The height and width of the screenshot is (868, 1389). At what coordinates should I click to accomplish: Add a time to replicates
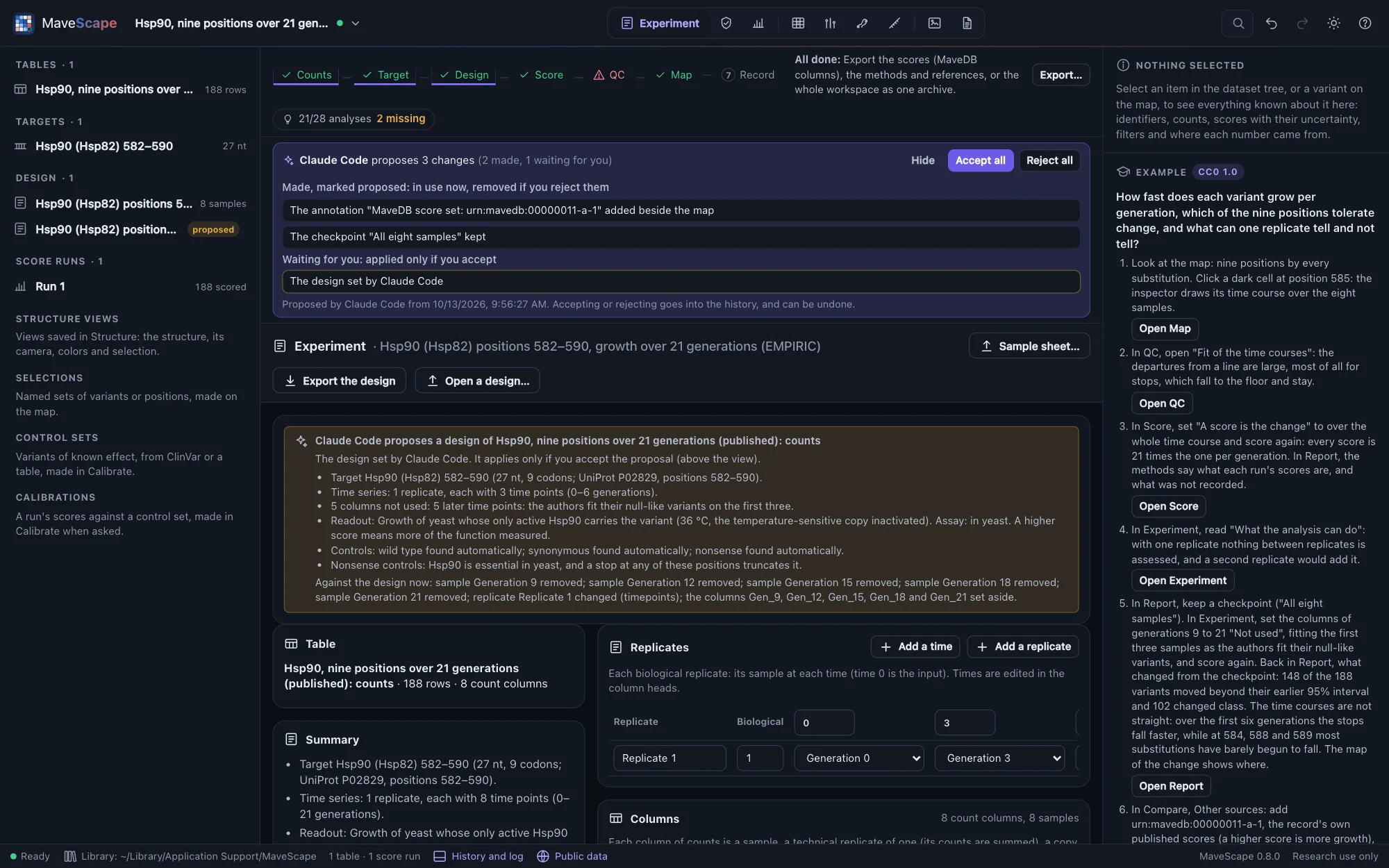tap(915, 646)
